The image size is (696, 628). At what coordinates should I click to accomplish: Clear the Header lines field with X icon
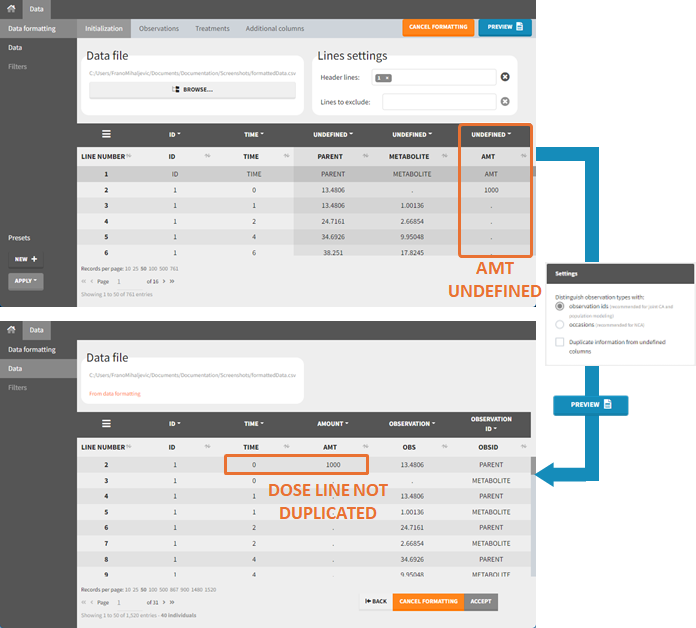click(x=505, y=77)
